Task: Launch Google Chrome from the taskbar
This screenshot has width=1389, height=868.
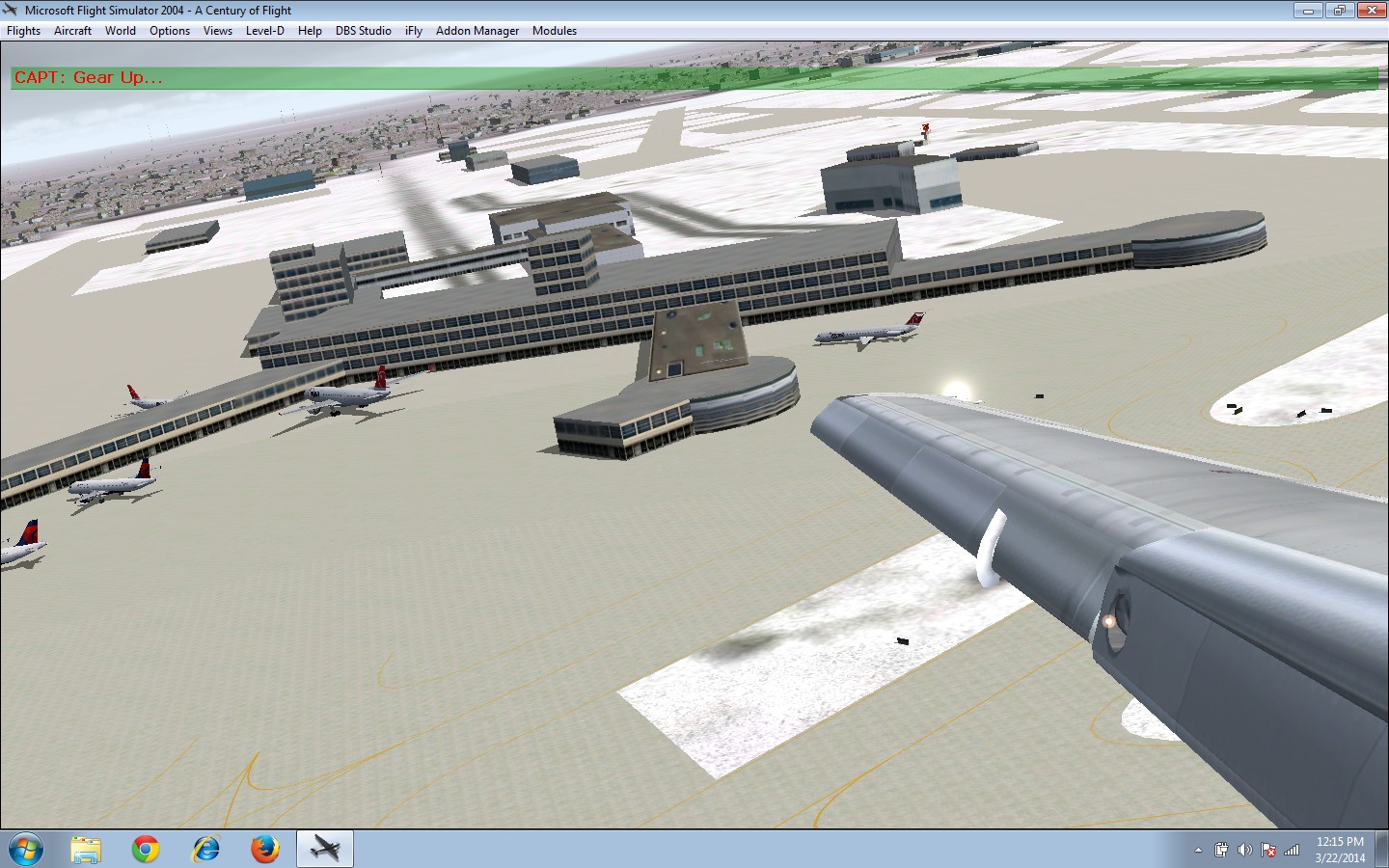Action: point(146,849)
